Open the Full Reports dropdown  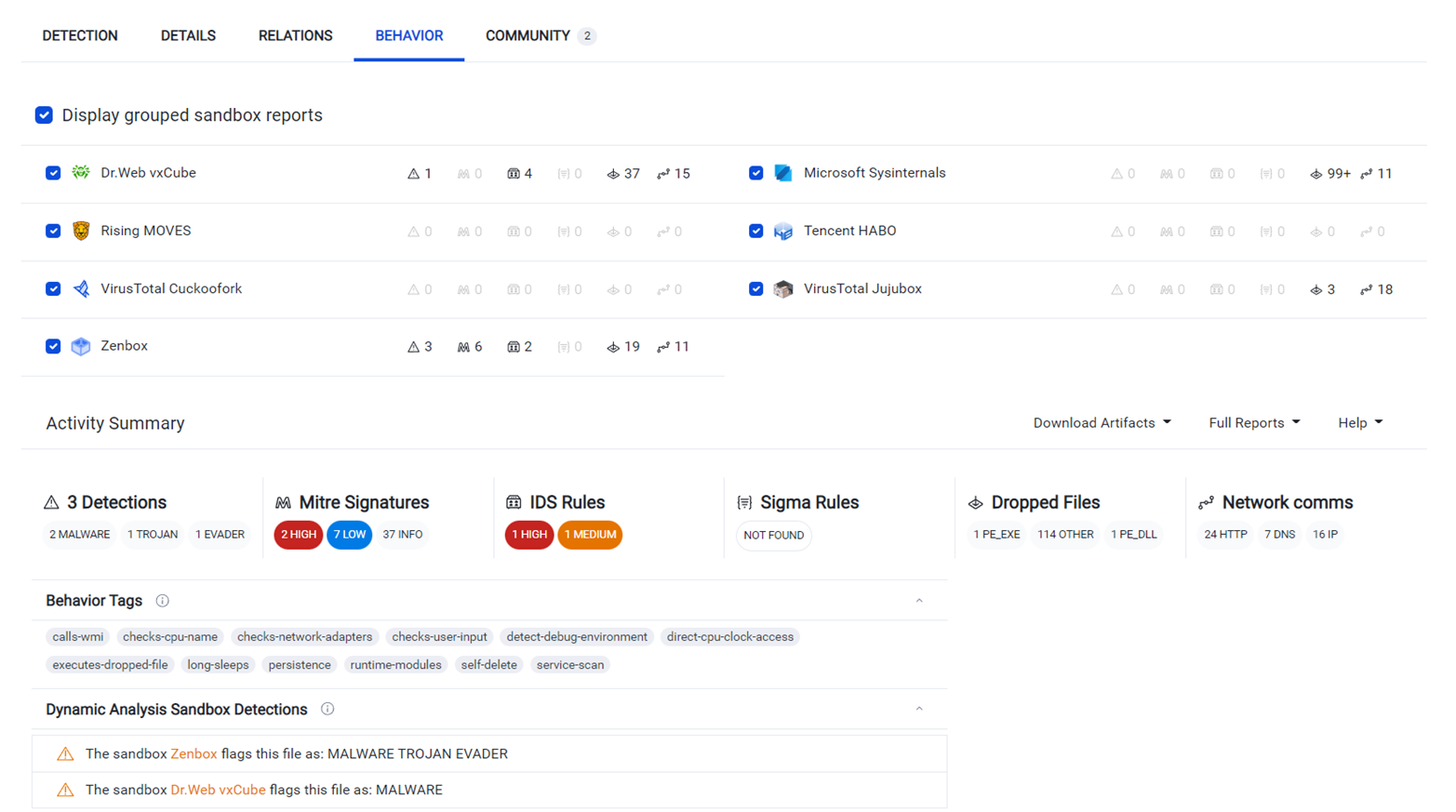pyautogui.click(x=1254, y=422)
